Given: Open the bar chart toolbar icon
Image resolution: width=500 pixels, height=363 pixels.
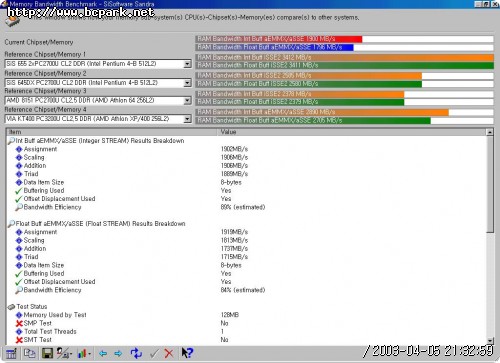Looking at the screenshot, I should click(x=82, y=353).
